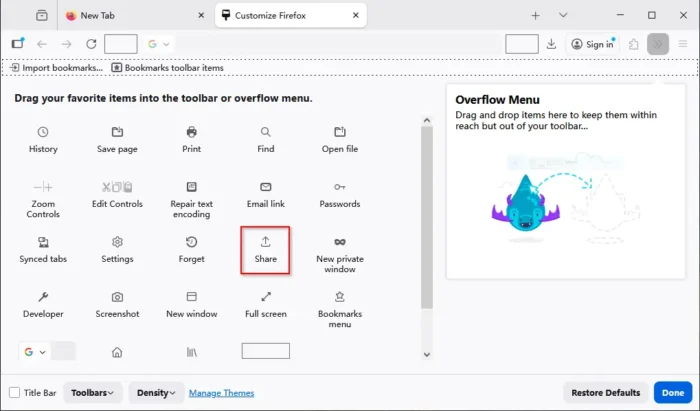The height and width of the screenshot is (411, 700).
Task: Click the Print icon
Action: 191,133
